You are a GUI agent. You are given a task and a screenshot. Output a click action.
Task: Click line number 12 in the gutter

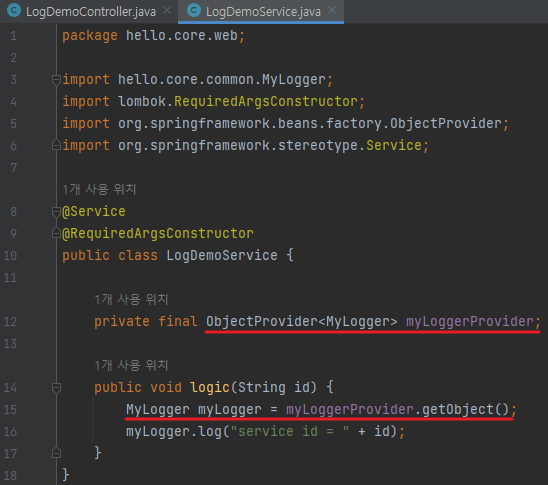[10, 321]
